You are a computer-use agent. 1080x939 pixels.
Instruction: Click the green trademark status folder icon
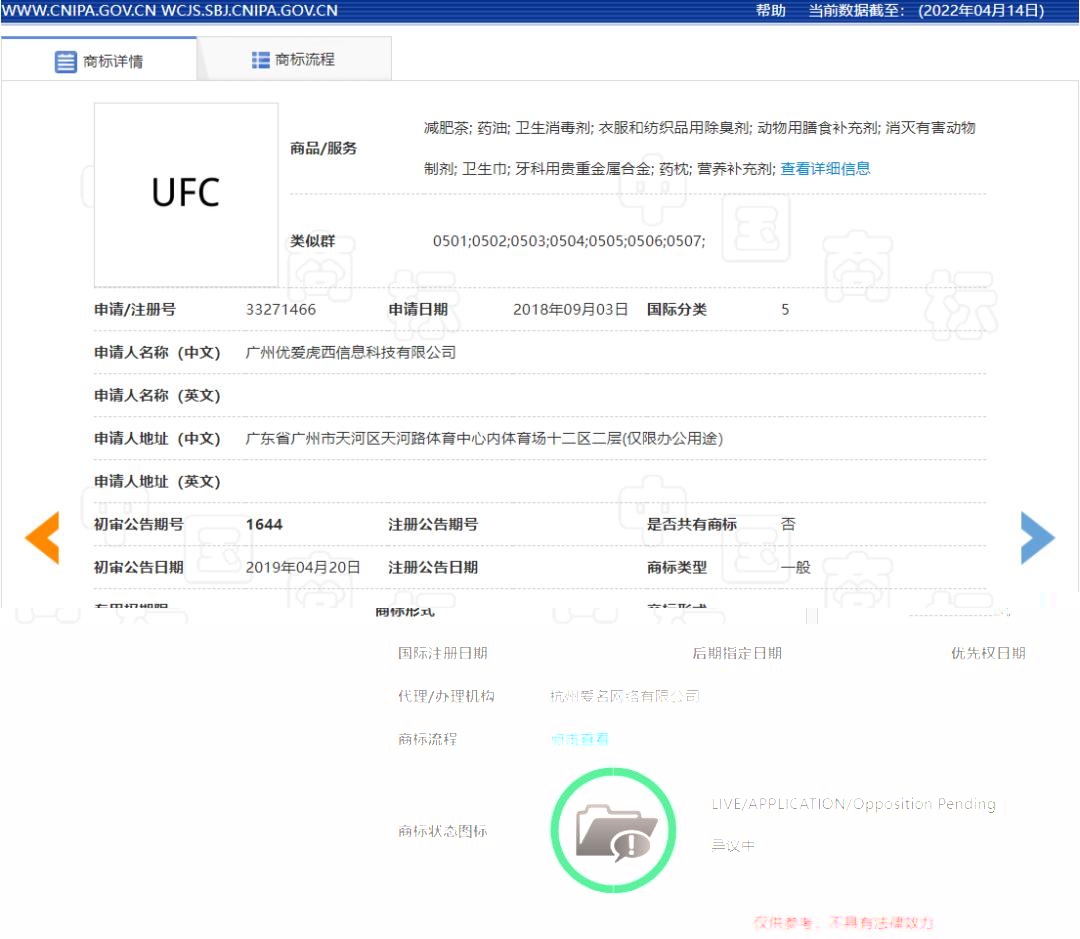(x=613, y=830)
